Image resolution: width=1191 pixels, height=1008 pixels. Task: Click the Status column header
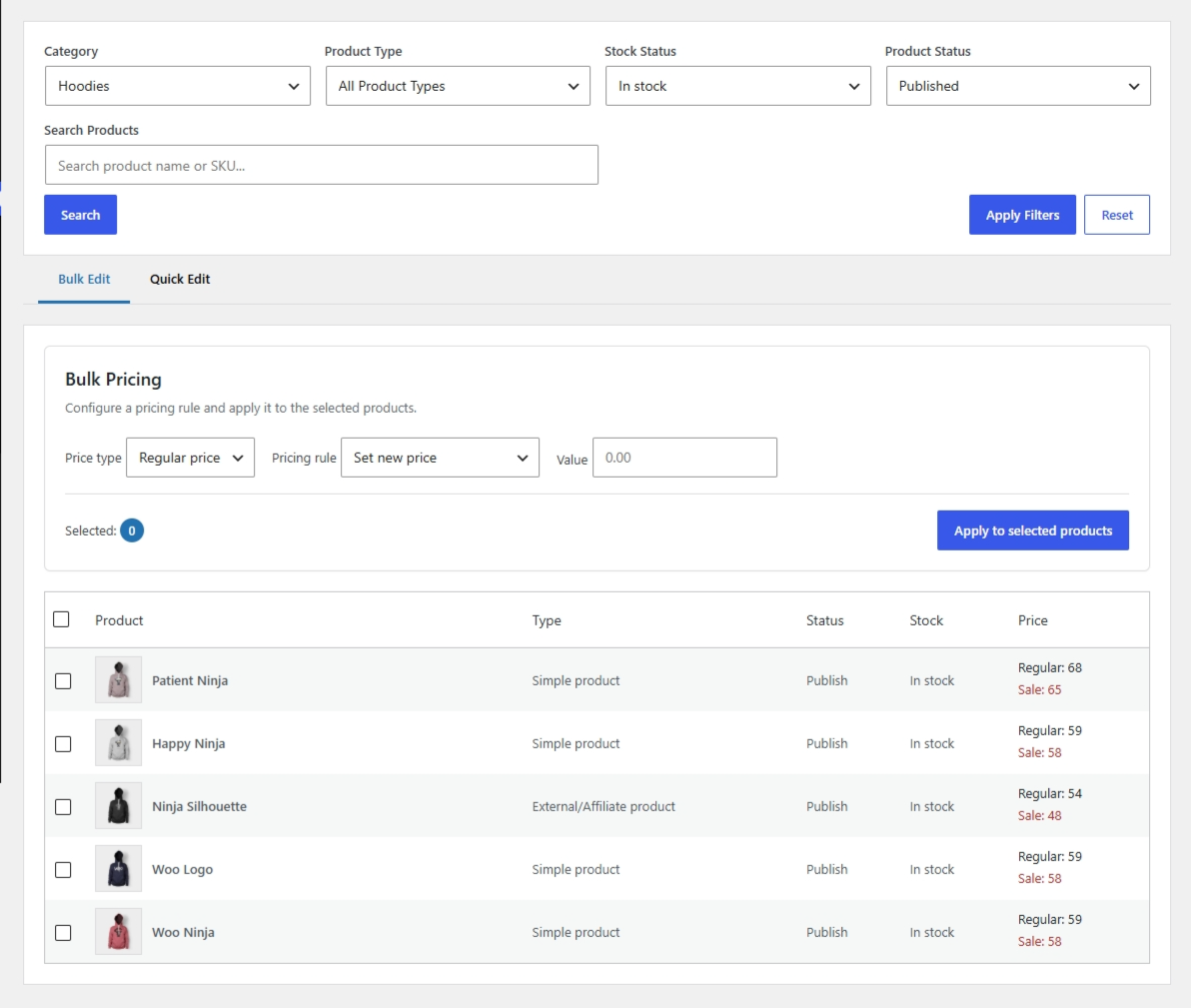[x=825, y=620]
